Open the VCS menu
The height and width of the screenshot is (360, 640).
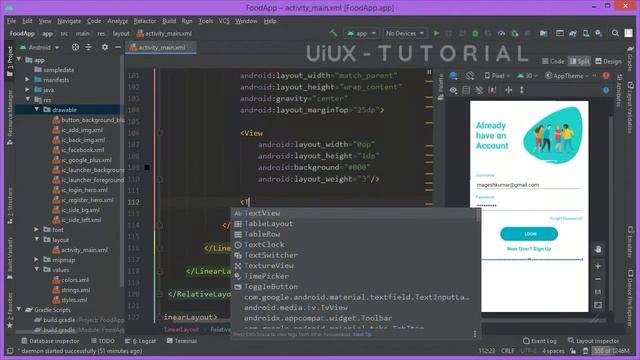[224, 21]
